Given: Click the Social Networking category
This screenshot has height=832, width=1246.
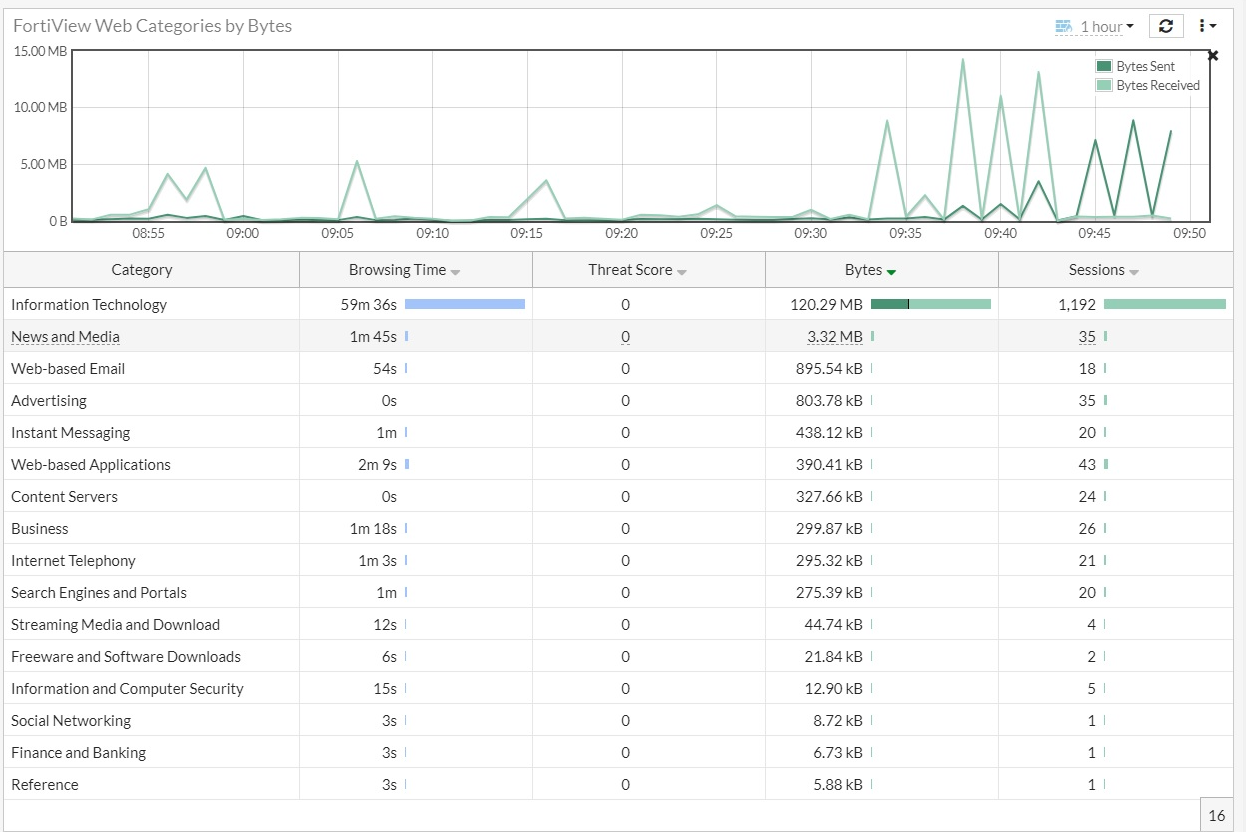Looking at the screenshot, I should coord(71,721).
